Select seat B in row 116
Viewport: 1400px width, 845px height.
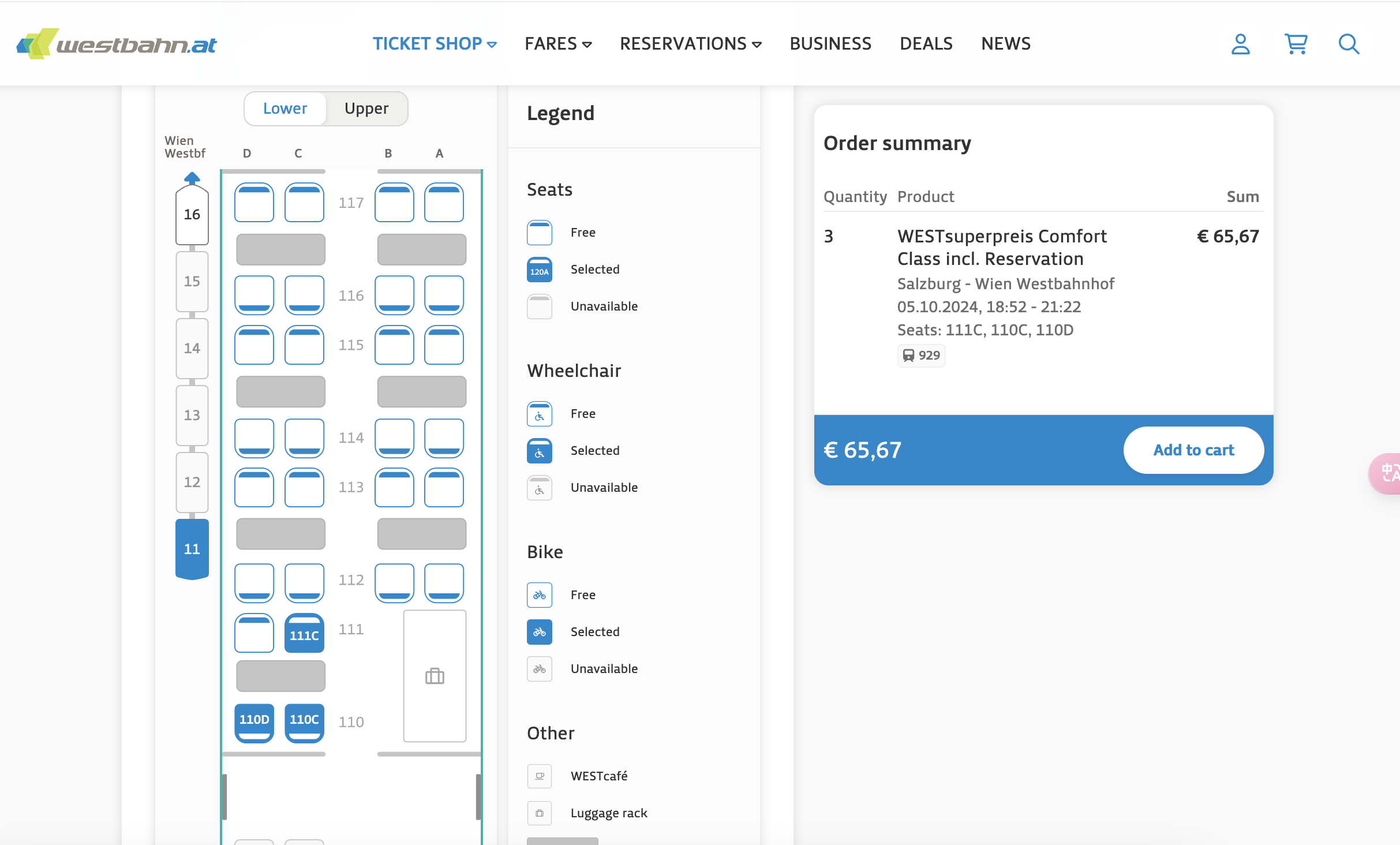pyautogui.click(x=394, y=295)
